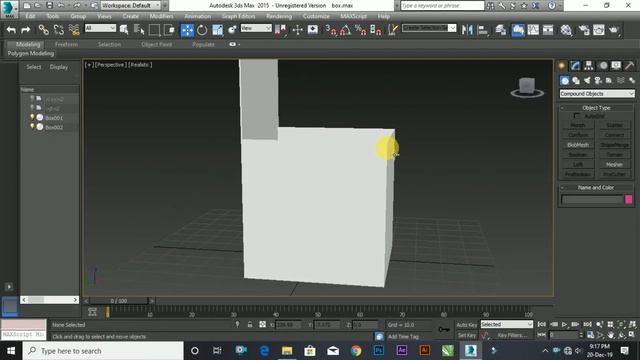Open the Schematic View icon

click(x=548, y=30)
